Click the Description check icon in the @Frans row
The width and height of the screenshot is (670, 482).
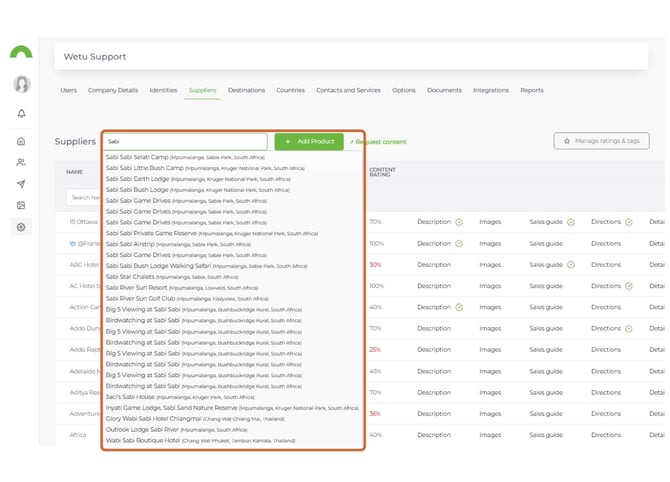[x=459, y=244]
